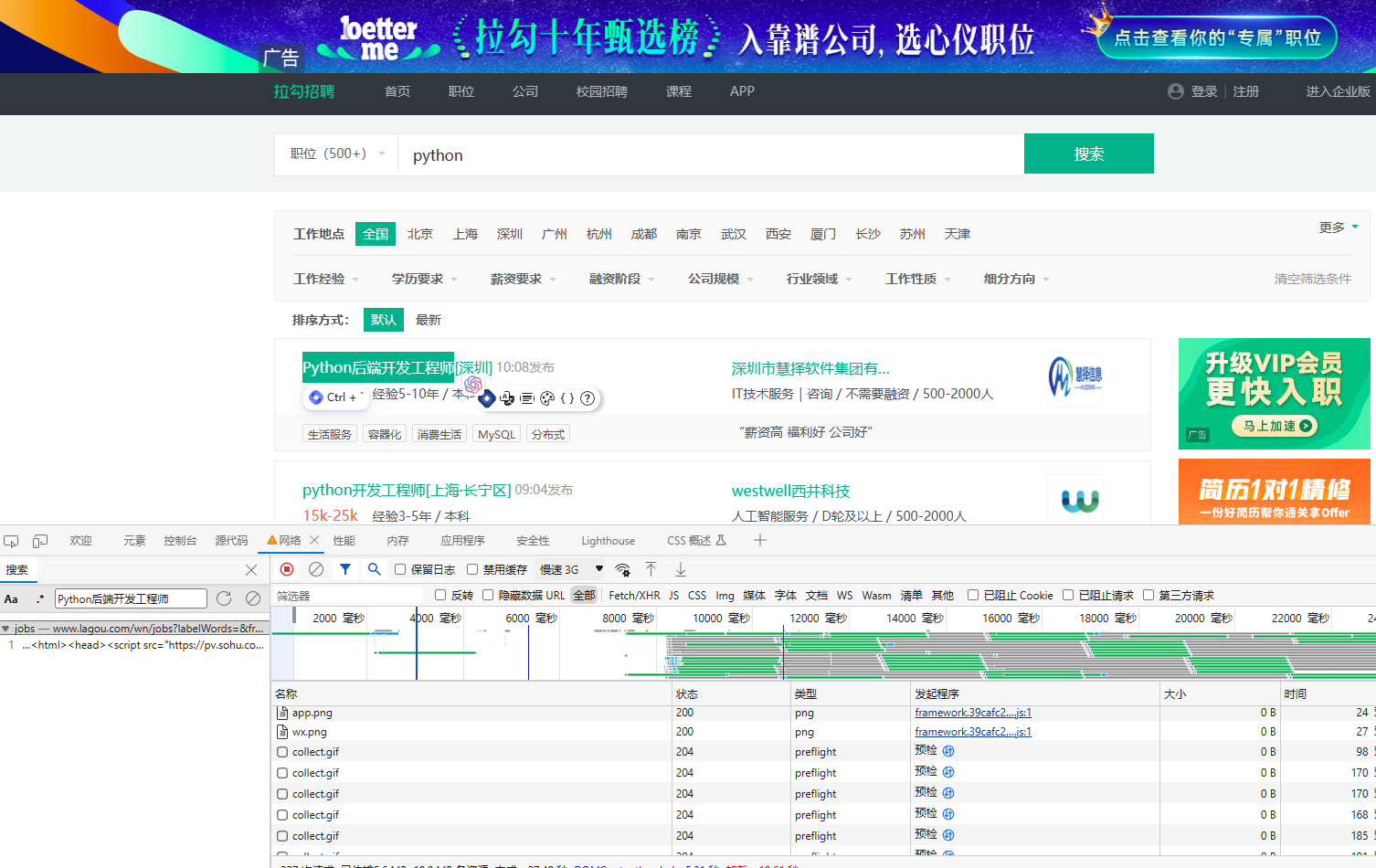Viewport: 1376px width, 868px height.
Task: Toggle match case Aa in search
Action: click(x=11, y=599)
